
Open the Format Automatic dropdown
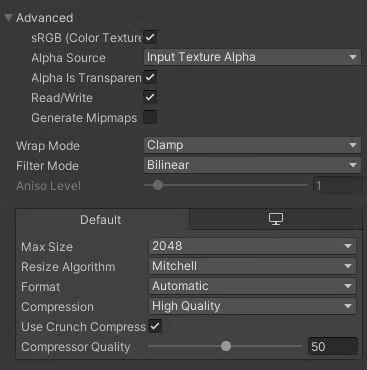tap(252, 286)
